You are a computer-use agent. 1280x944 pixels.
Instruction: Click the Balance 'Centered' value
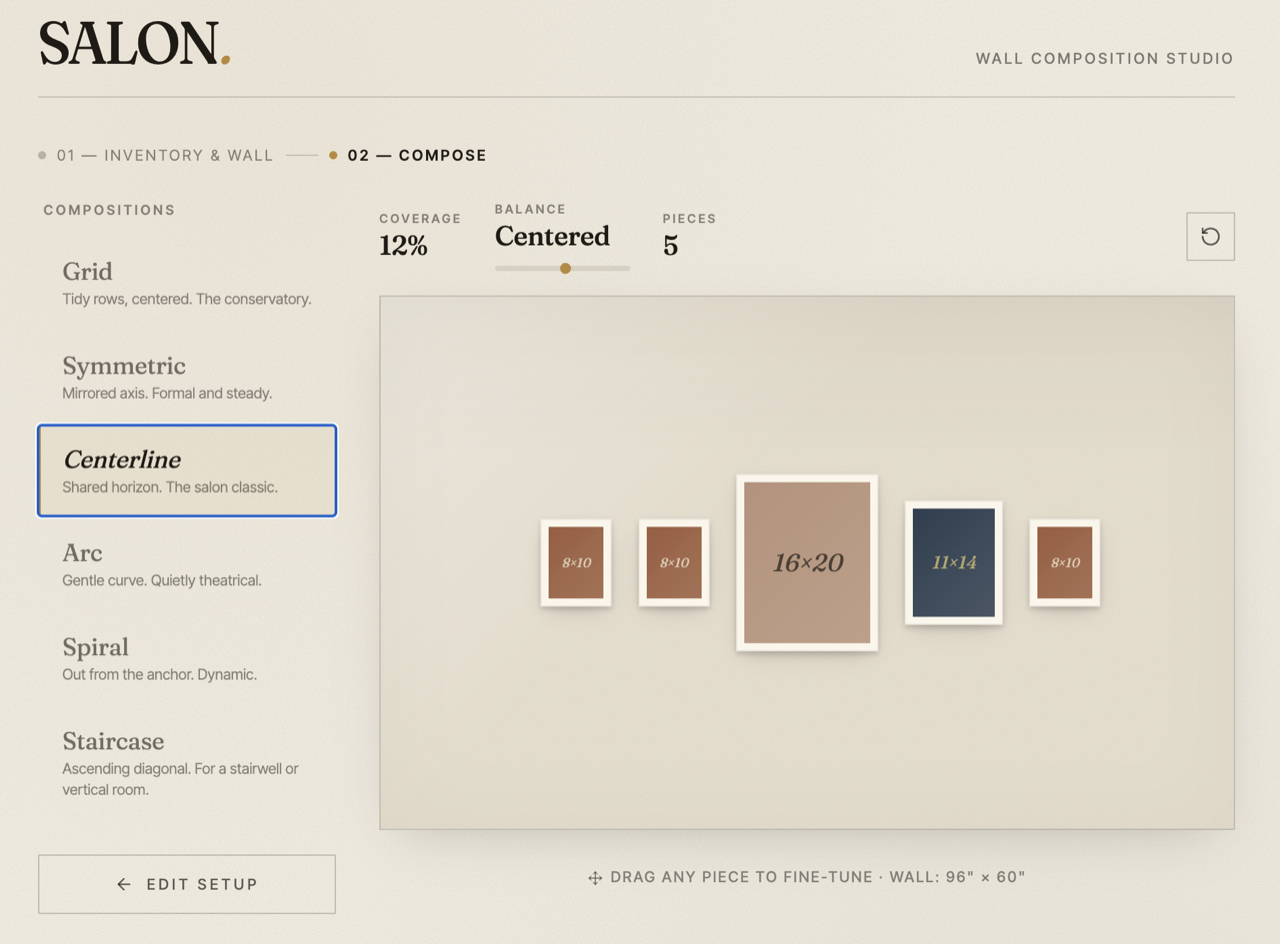[x=552, y=236]
